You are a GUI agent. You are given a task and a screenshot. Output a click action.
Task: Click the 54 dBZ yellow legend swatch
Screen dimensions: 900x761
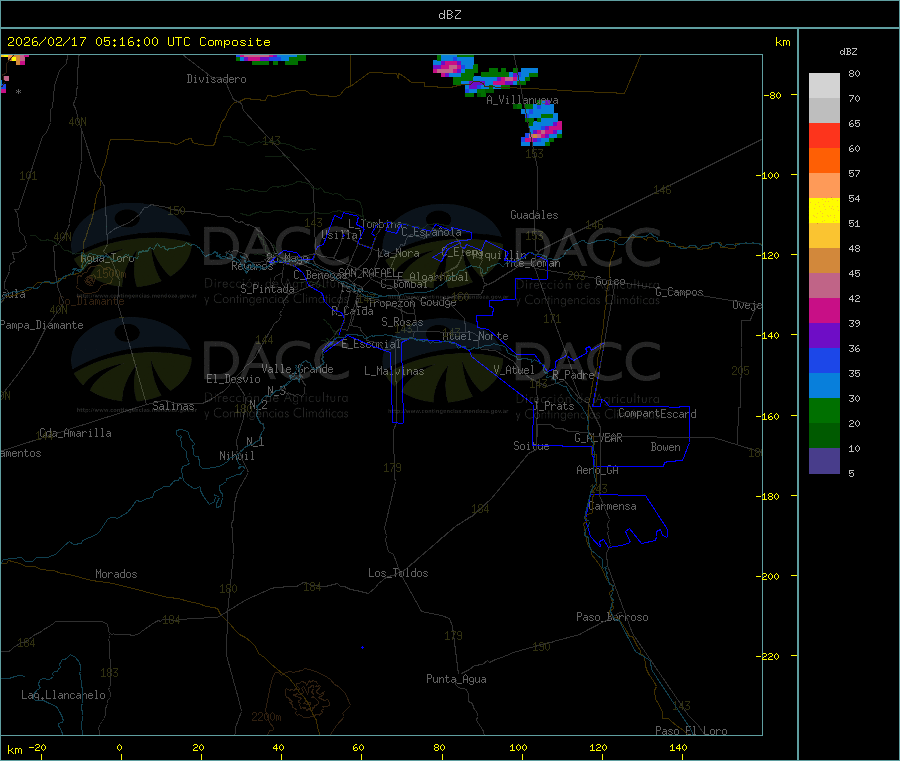pyautogui.click(x=824, y=211)
